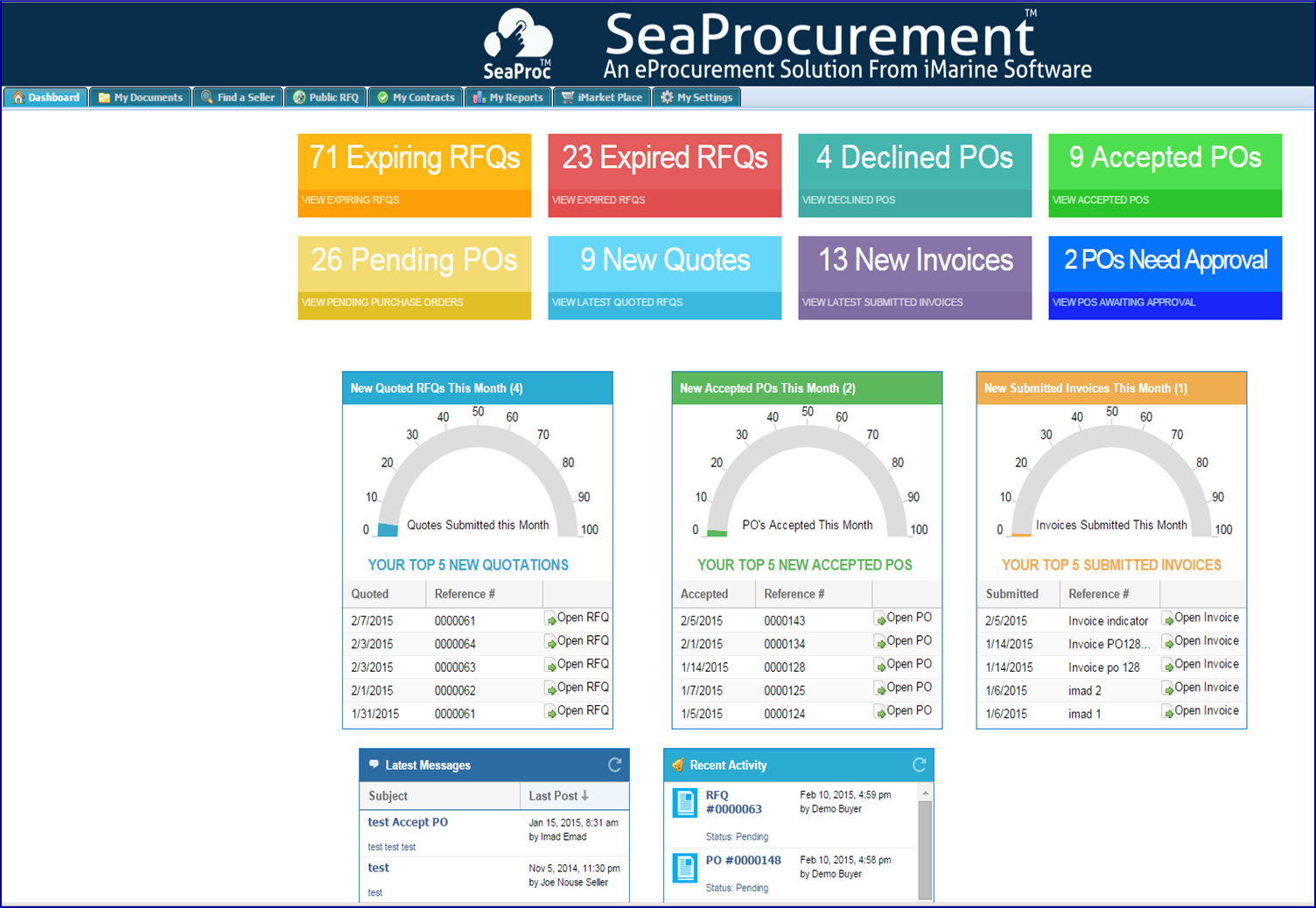Click 'Invoice indicator' reference text

click(x=1108, y=621)
